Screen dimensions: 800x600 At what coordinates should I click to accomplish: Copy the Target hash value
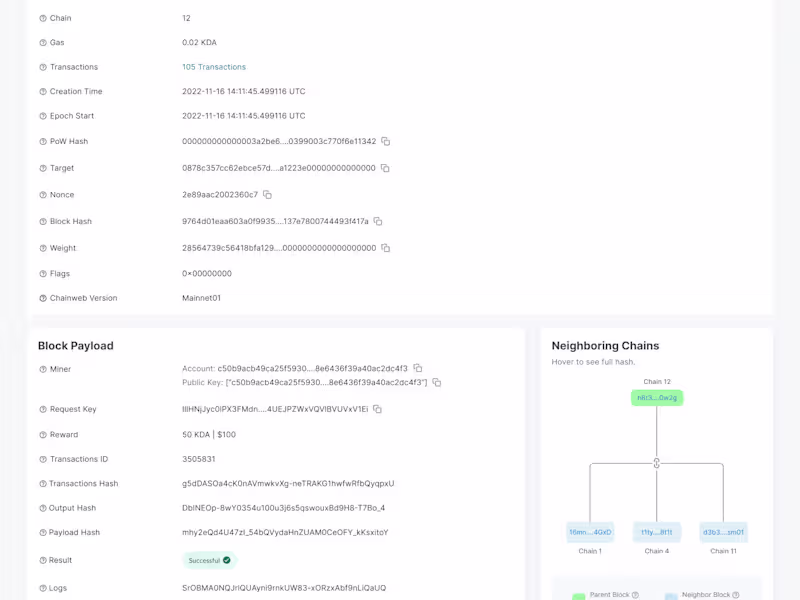pyautogui.click(x=385, y=168)
